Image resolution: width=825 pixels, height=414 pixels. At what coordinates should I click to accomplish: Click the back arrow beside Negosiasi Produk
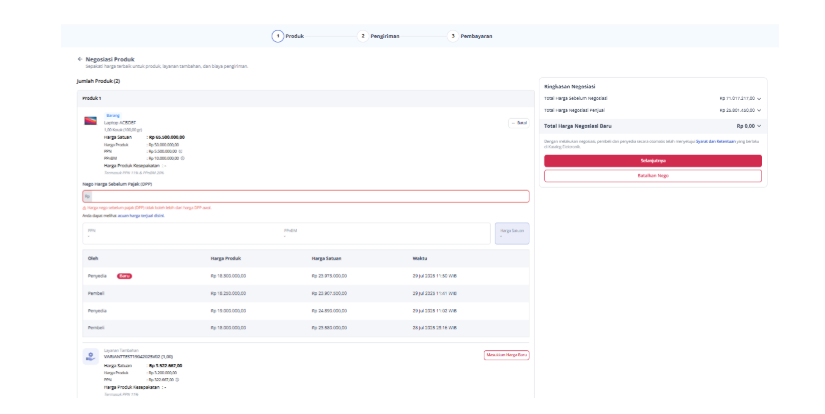point(80,59)
